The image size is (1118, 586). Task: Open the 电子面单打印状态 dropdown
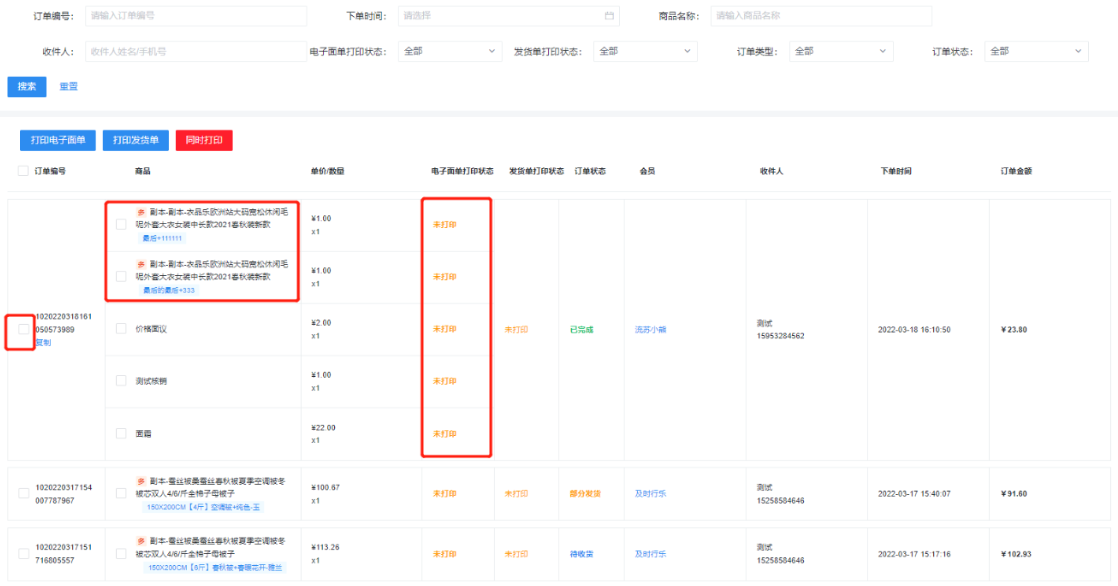pyautogui.click(x=449, y=51)
